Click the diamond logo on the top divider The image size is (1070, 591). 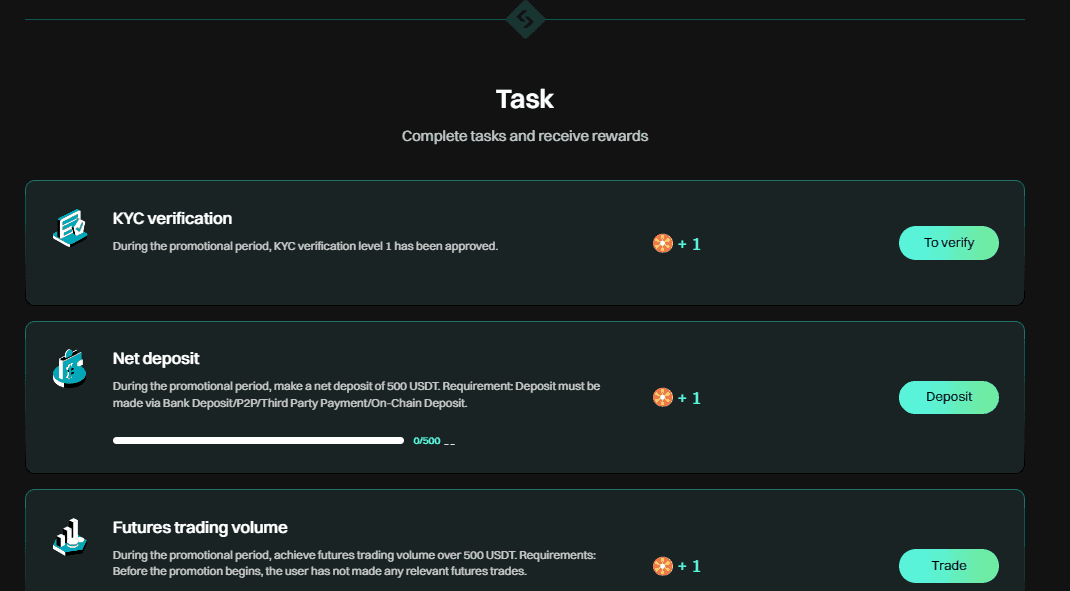click(525, 19)
